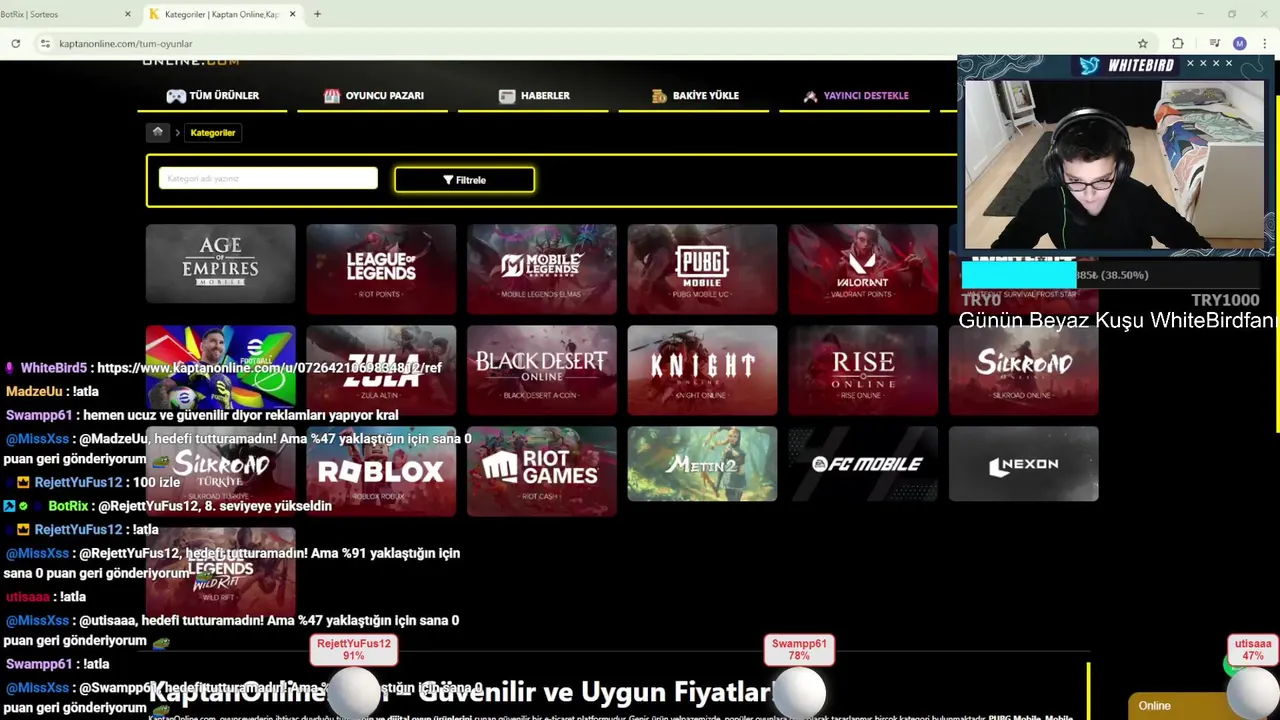Go to the HABERLER section
The image size is (1280, 720).
pyautogui.click(x=533, y=96)
